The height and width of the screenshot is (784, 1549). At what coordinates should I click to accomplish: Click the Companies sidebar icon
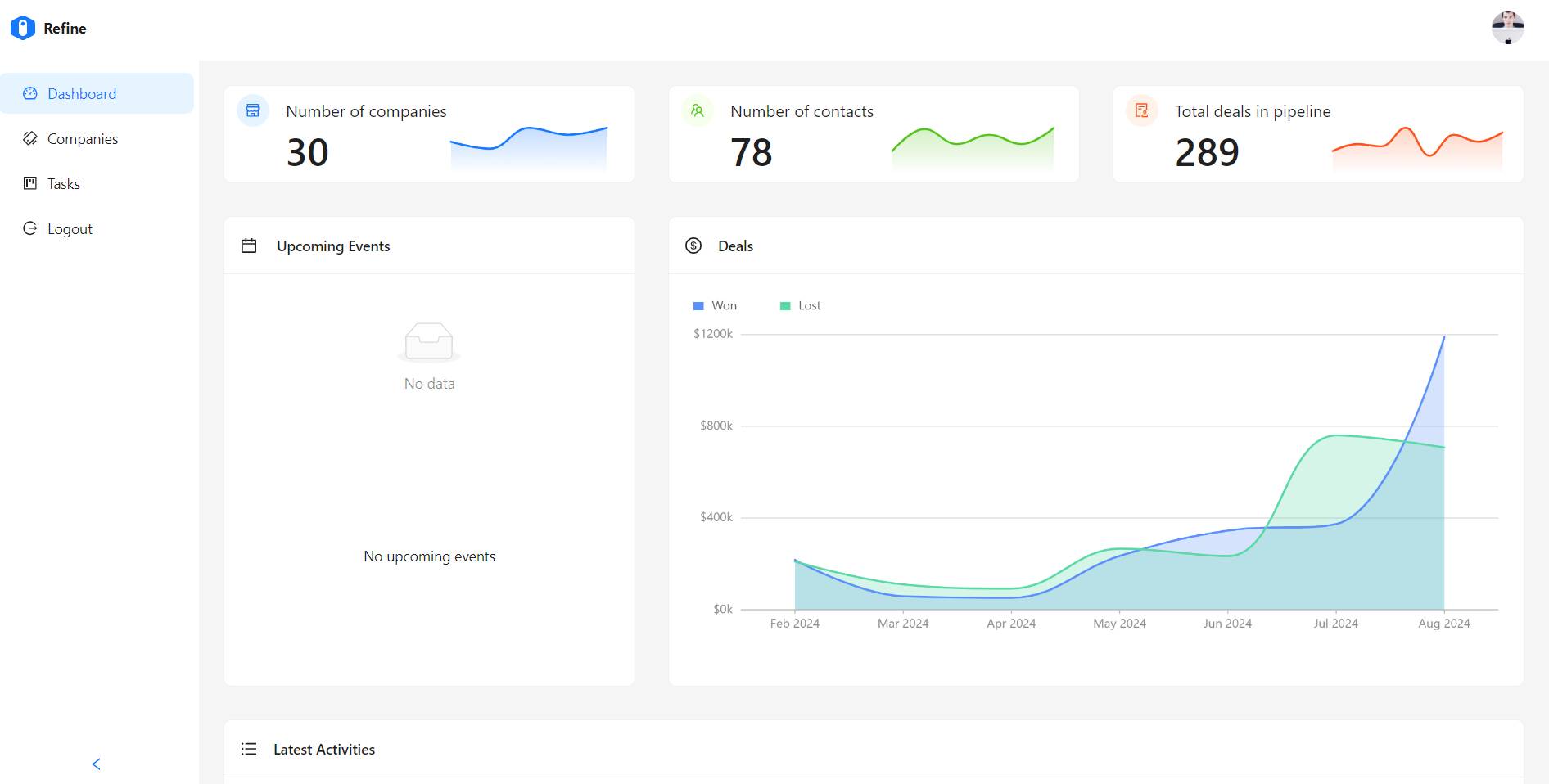pos(30,138)
